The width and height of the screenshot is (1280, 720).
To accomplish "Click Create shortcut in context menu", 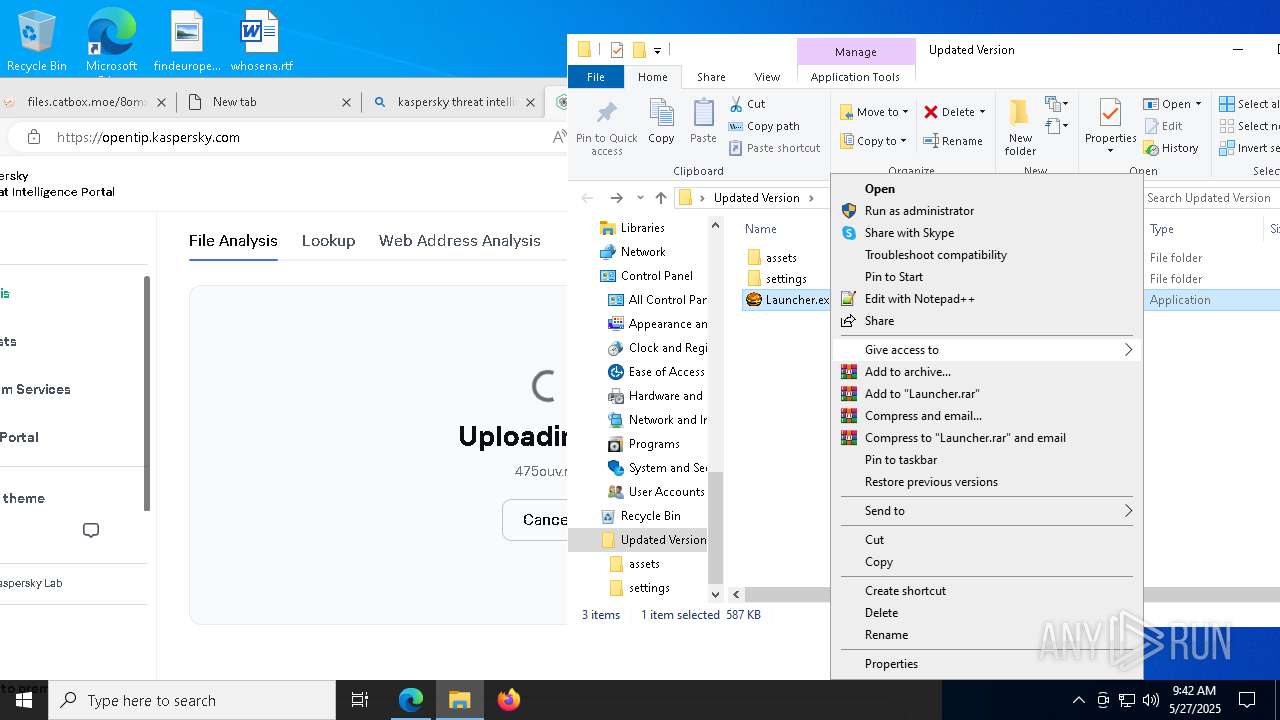I will [986, 591].
